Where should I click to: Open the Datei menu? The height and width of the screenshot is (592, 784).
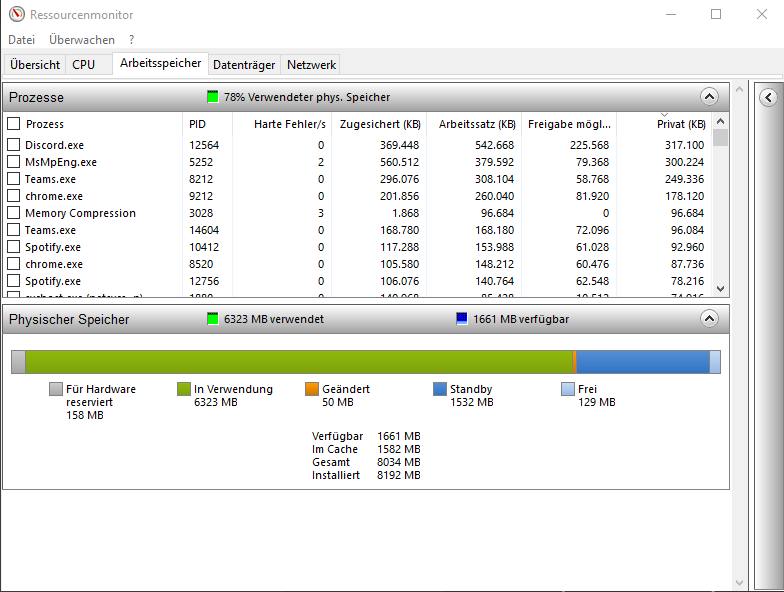[x=22, y=40]
